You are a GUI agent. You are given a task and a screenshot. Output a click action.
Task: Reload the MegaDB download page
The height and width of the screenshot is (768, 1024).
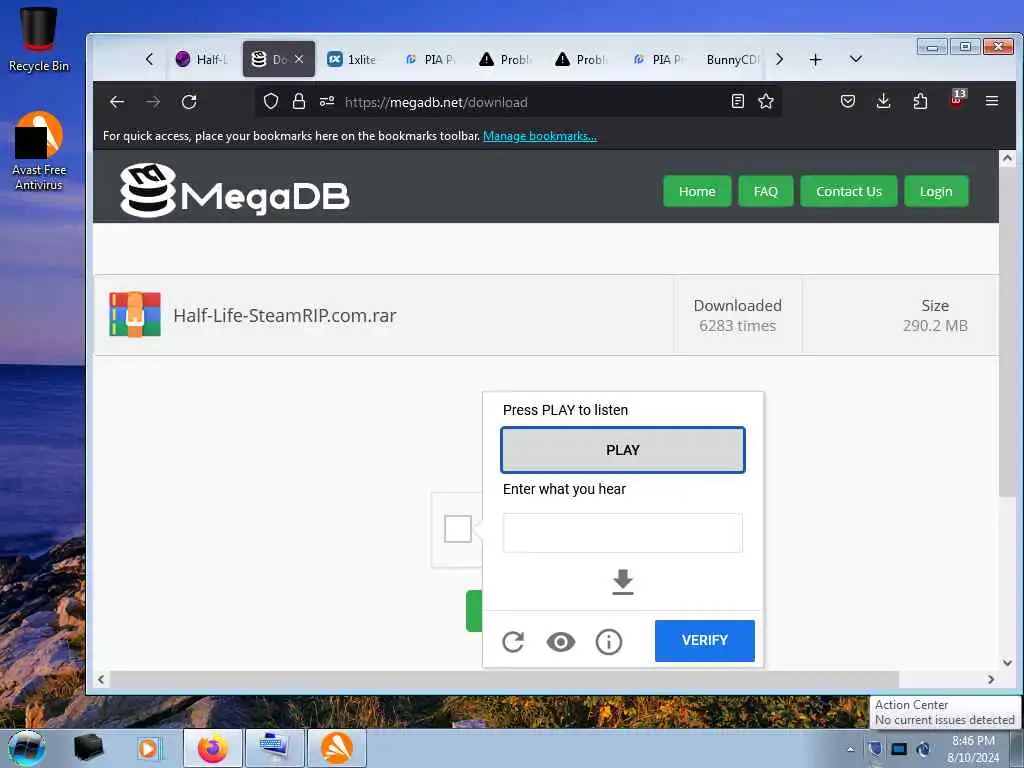click(189, 102)
